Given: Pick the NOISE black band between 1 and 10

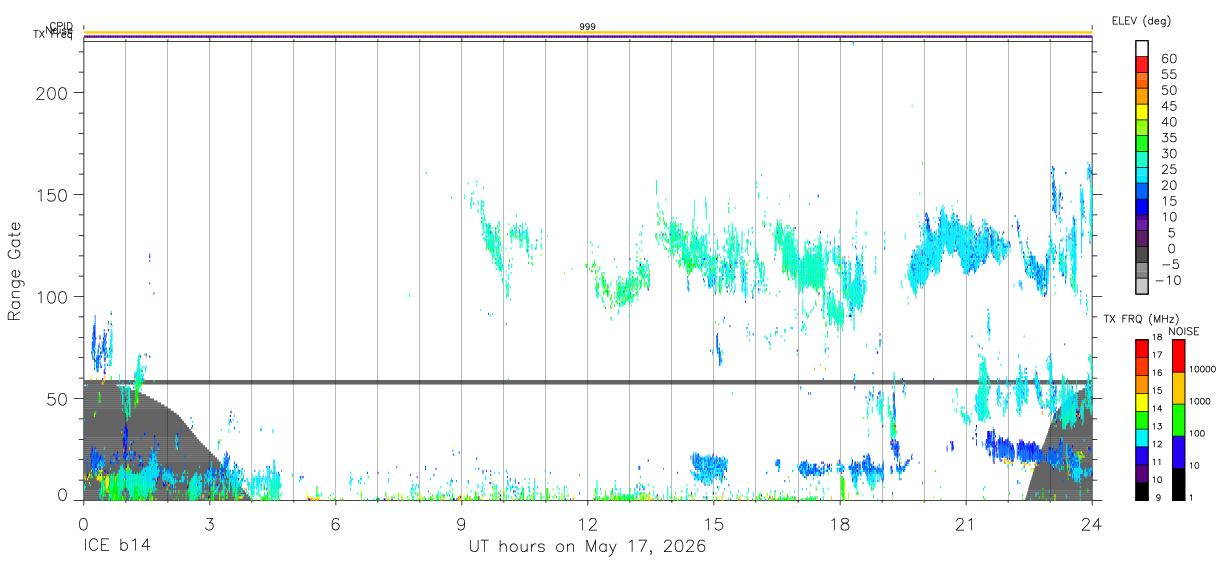Looking at the screenshot, I should point(1178,484).
